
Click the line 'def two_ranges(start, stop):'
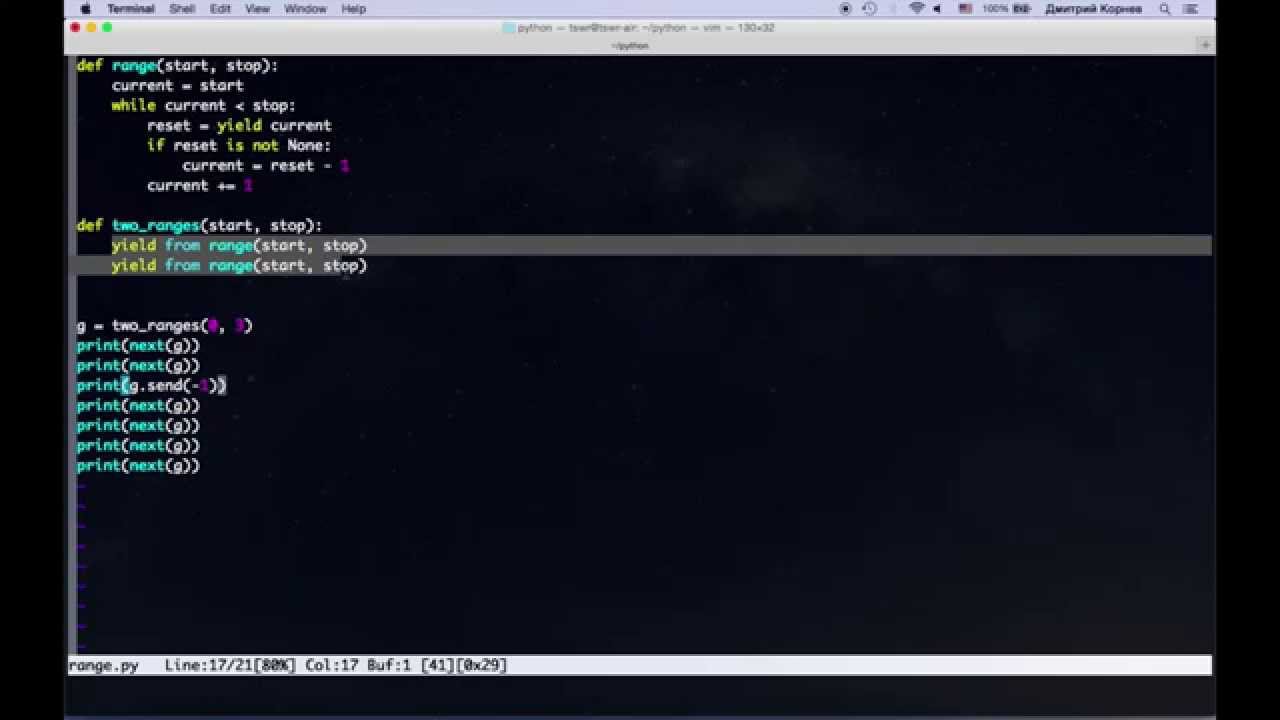point(199,225)
